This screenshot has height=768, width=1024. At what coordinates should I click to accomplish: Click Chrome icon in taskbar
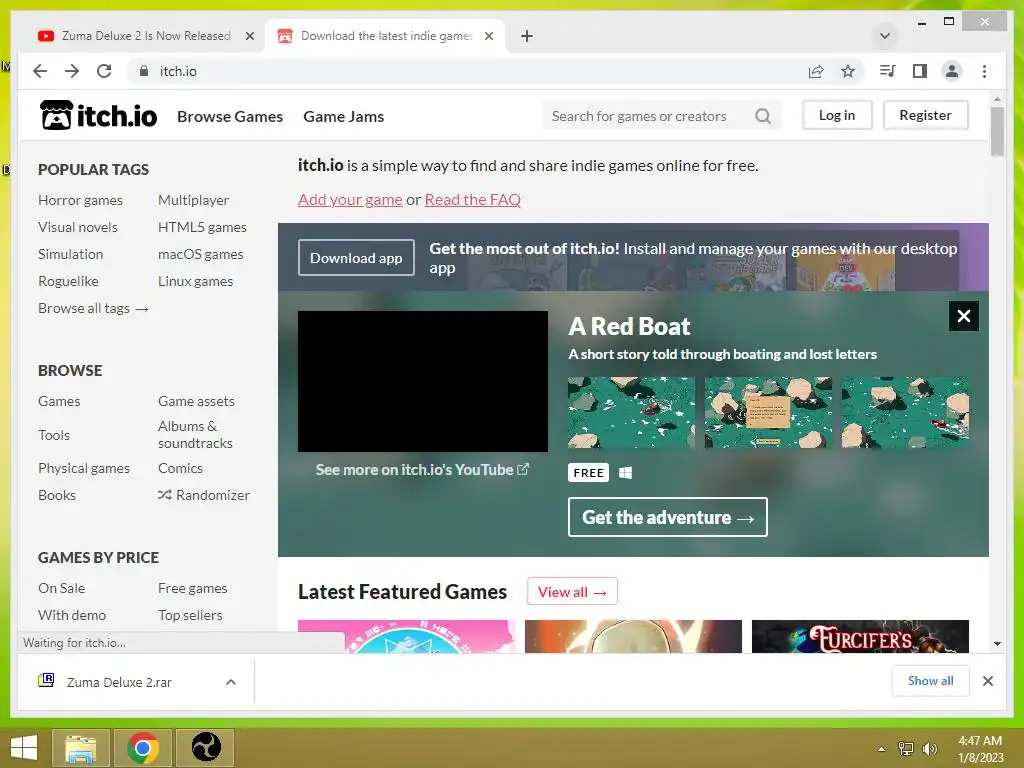coord(142,748)
